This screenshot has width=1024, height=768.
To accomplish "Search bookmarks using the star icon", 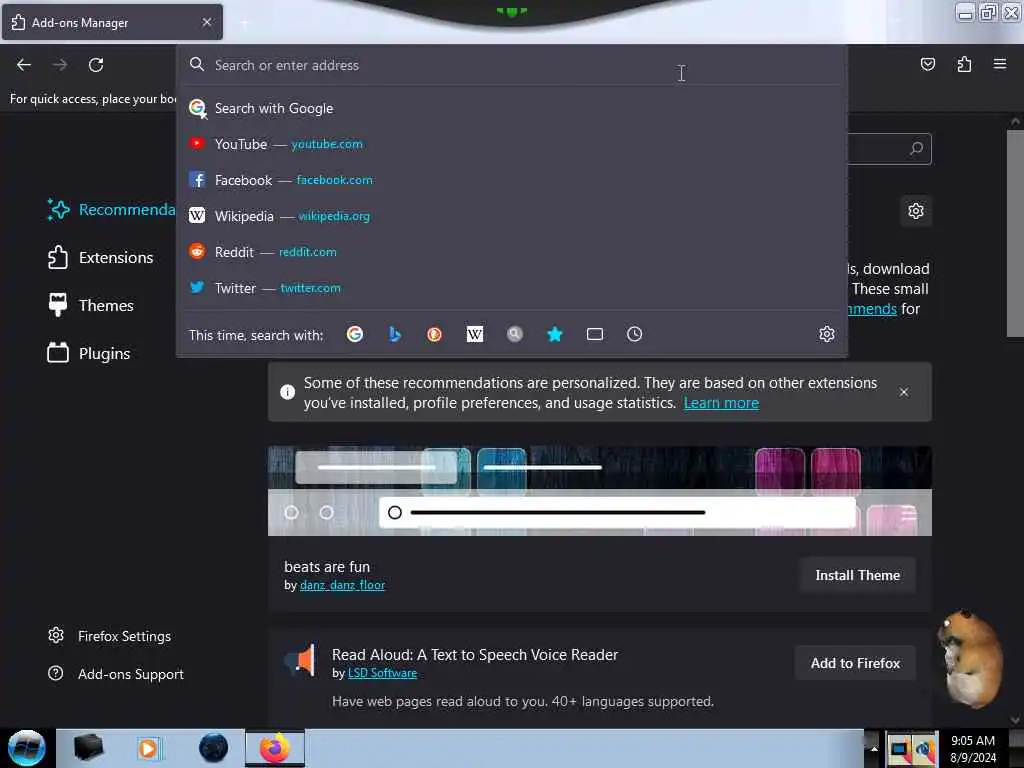I will (554, 334).
